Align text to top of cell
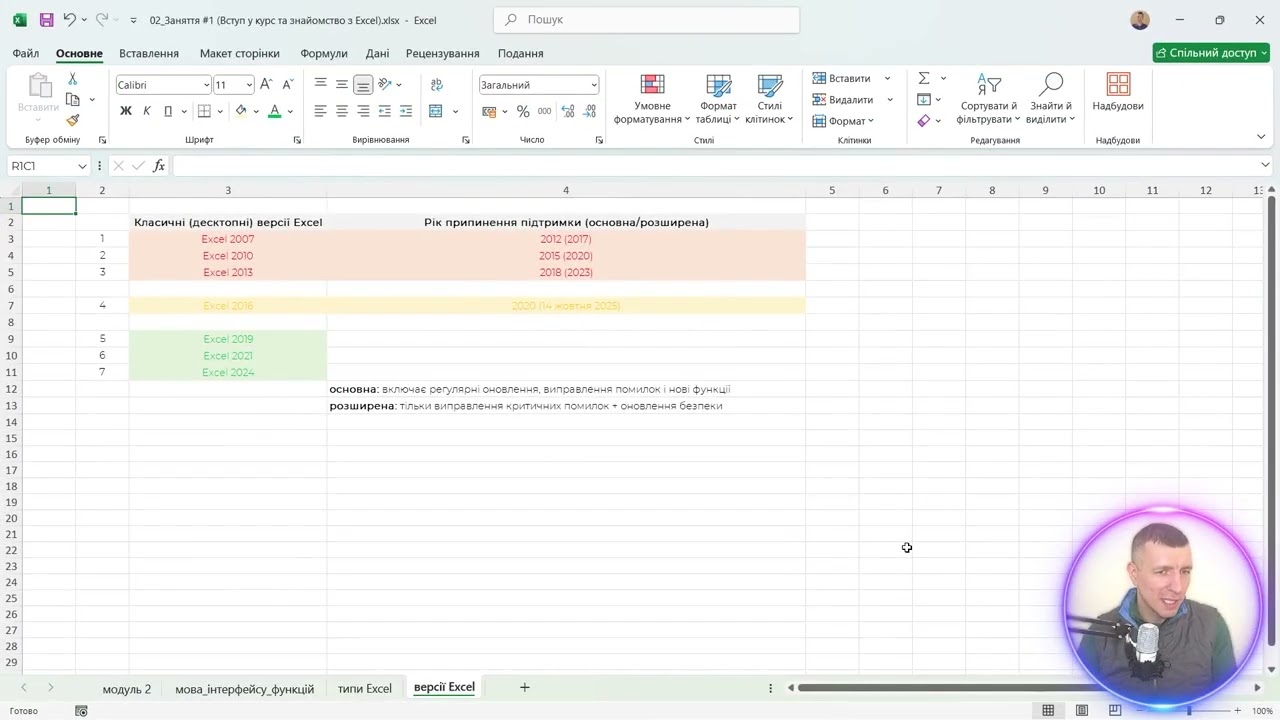The image size is (1280, 720). 321,84
